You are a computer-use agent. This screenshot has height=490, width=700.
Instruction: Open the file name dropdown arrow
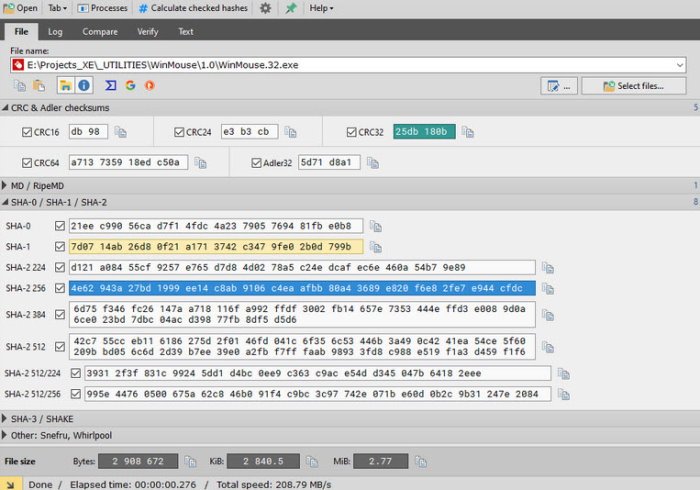679,65
